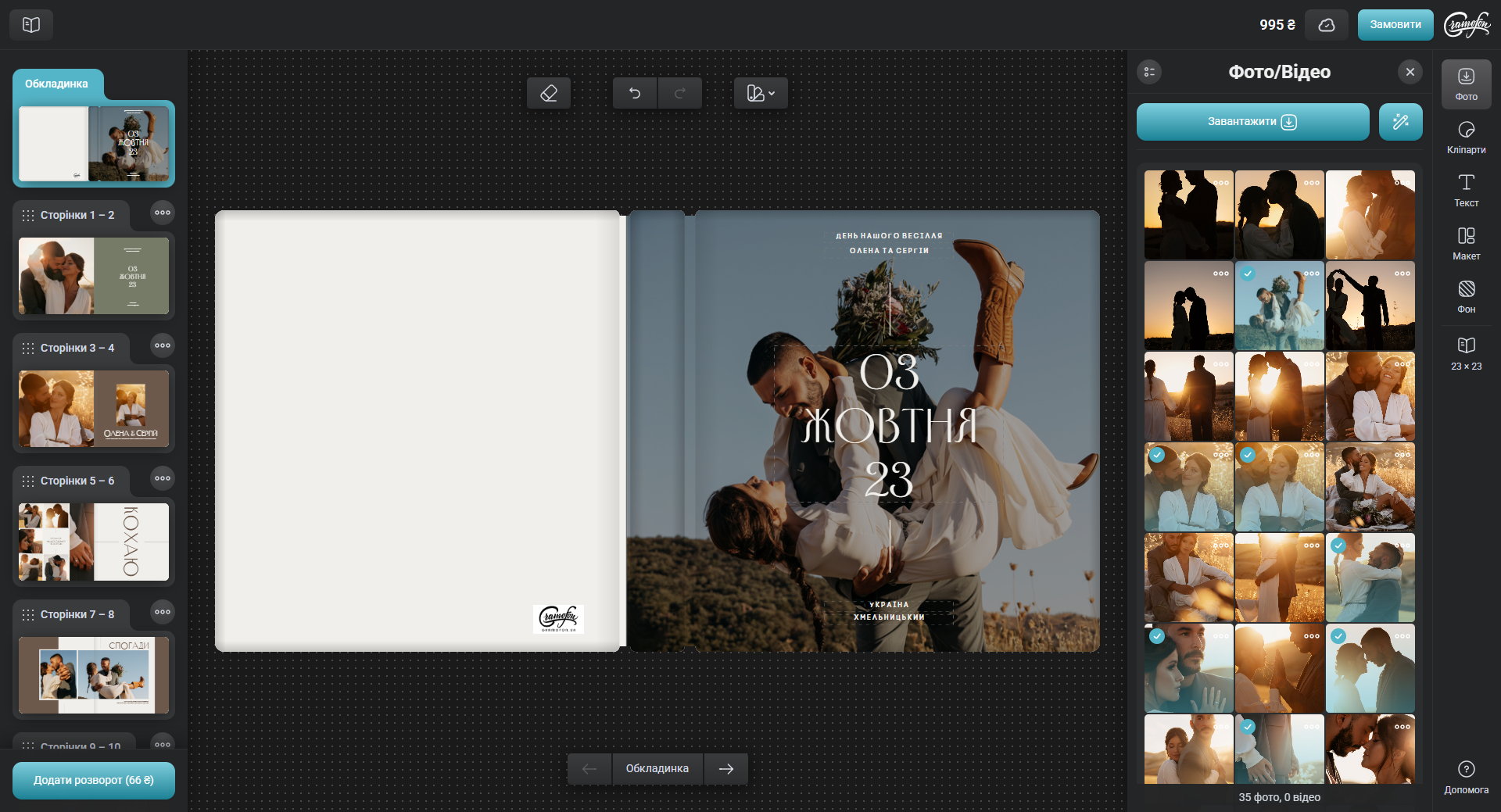Select the Обкладинка cover tab
1501x812 pixels.
pyautogui.click(x=57, y=84)
